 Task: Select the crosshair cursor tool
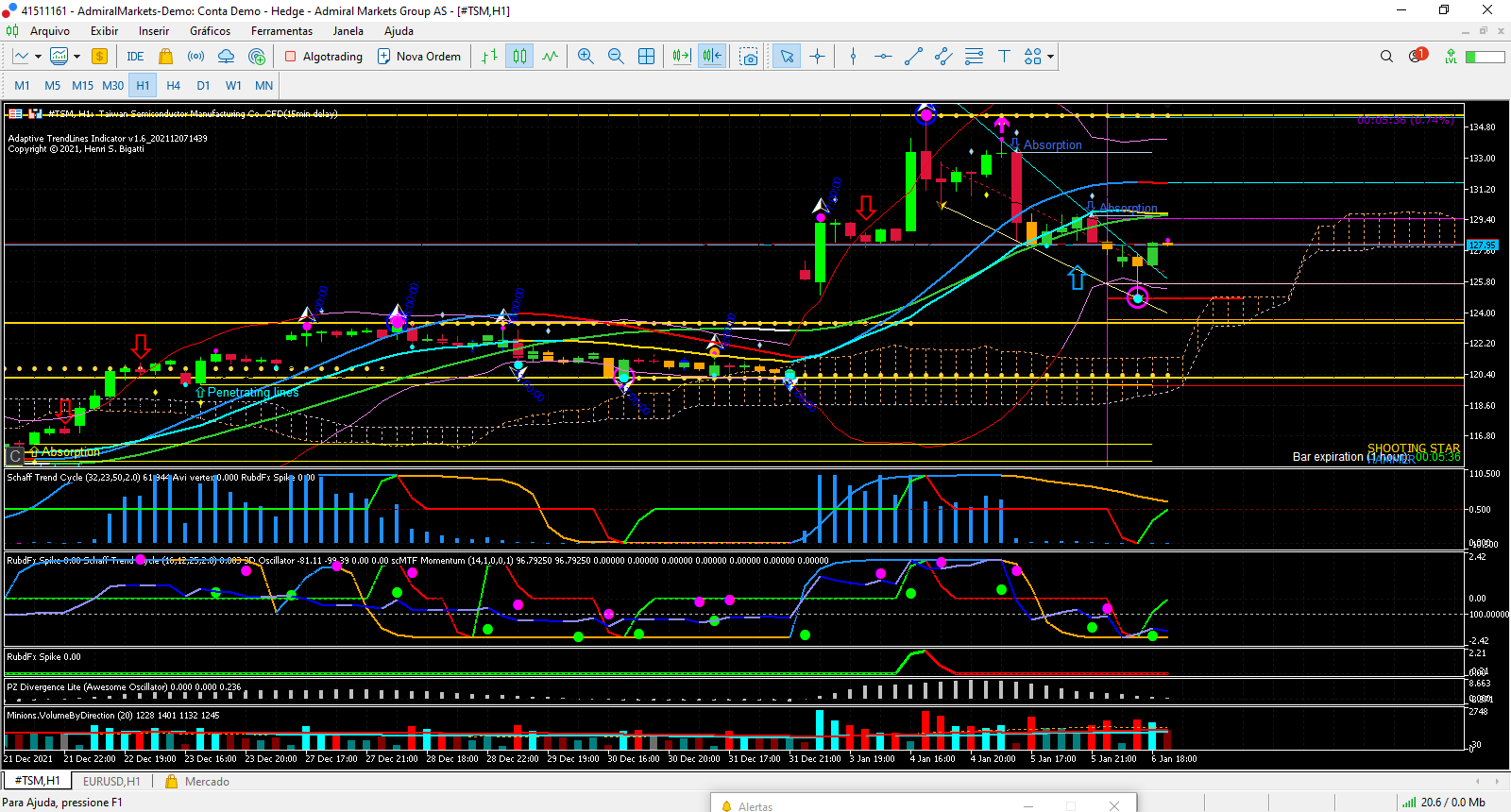[817, 57]
